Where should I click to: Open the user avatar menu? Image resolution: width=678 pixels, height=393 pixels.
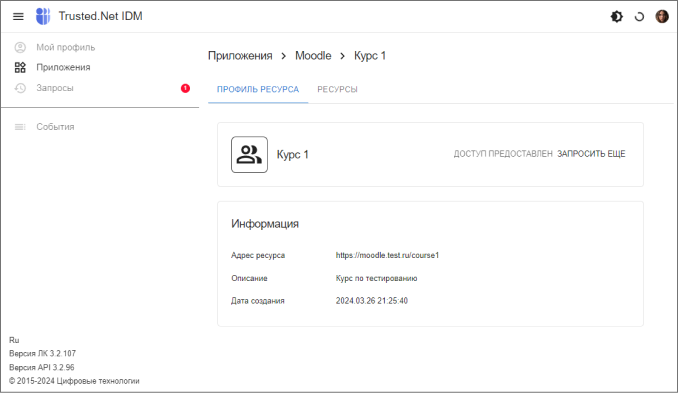coord(662,16)
